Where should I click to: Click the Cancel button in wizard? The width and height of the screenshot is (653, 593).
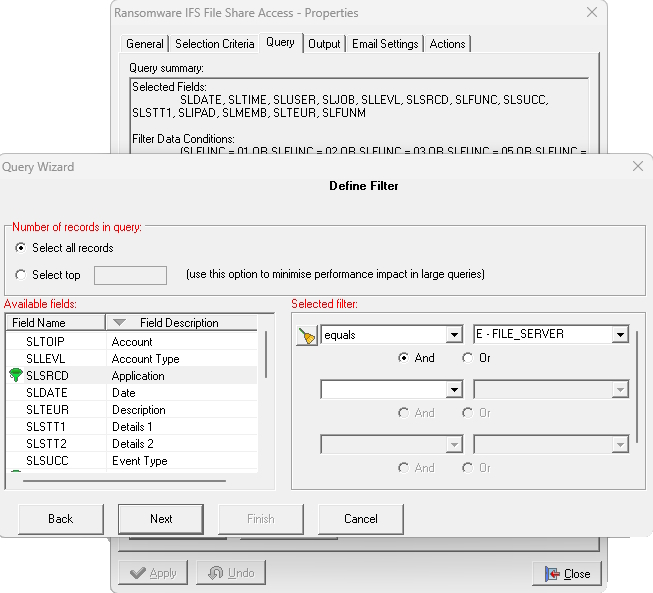(360, 519)
